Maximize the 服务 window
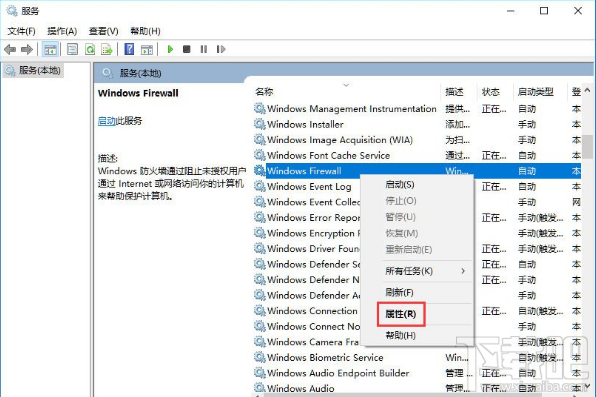The height and width of the screenshot is (397, 596). point(544,11)
